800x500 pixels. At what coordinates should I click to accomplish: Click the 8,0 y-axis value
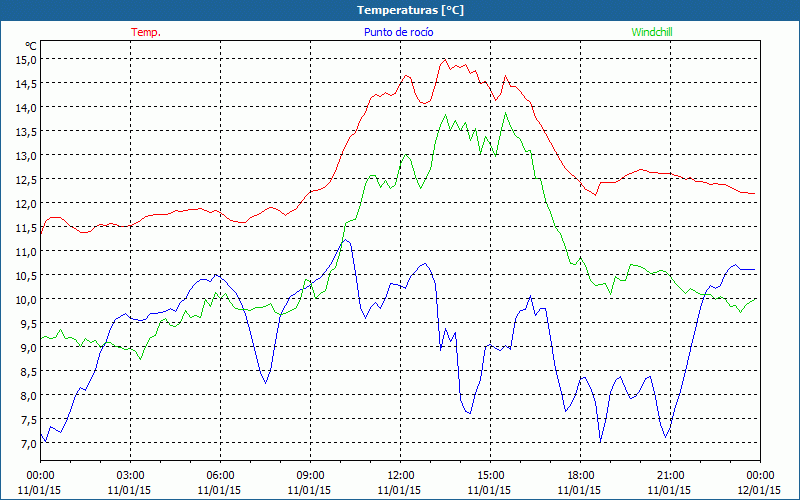click(28, 395)
